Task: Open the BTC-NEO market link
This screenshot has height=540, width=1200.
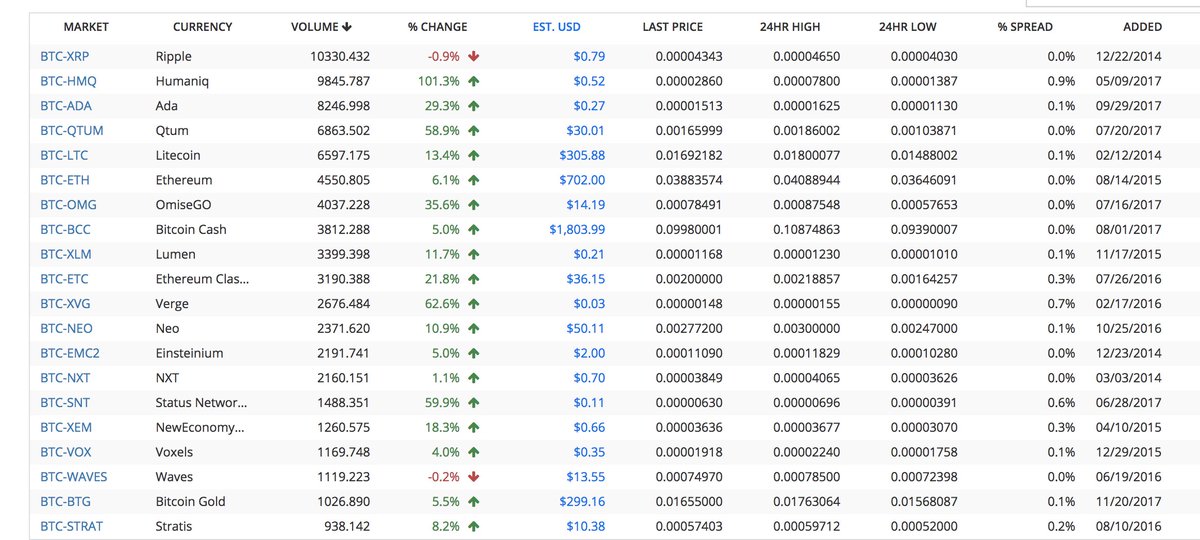Action: click(x=66, y=328)
